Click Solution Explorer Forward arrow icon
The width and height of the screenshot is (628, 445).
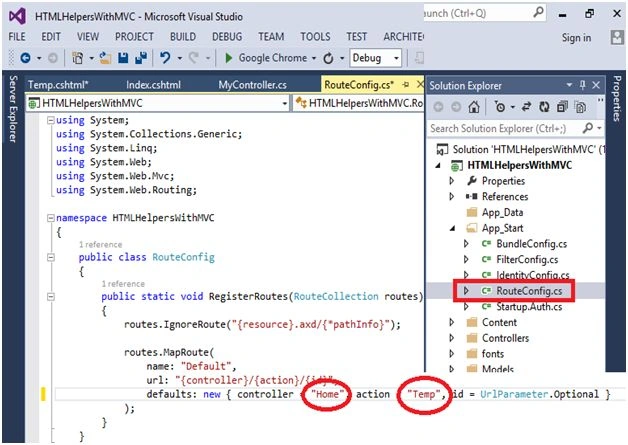click(x=456, y=107)
